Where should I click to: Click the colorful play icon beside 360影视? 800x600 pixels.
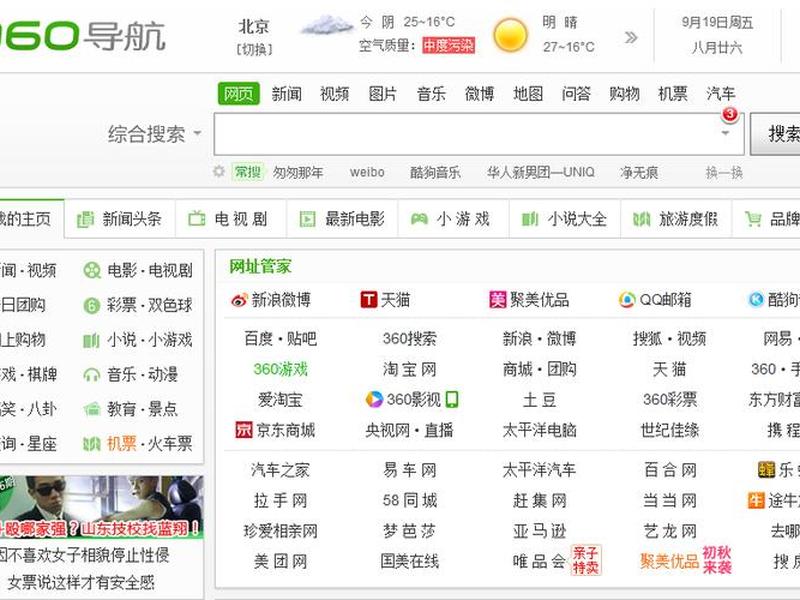tap(374, 399)
